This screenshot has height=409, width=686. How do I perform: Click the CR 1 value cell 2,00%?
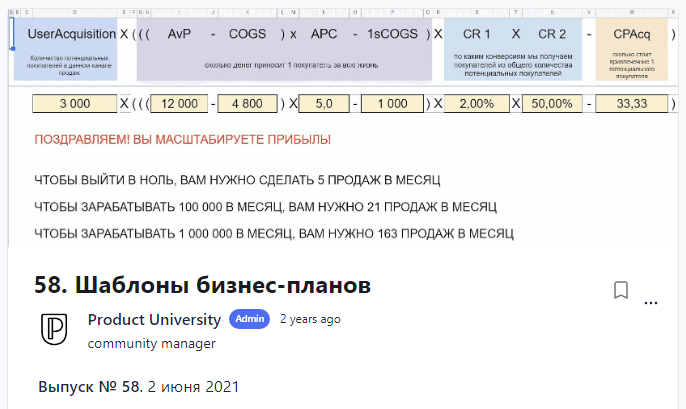(476, 103)
